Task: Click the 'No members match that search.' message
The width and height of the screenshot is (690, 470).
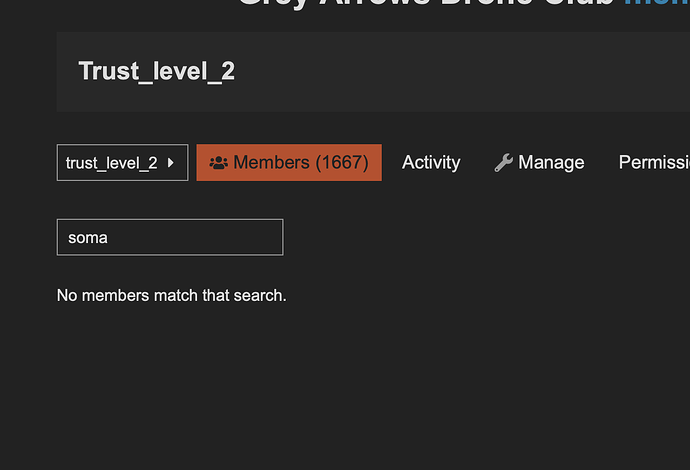Action: click(172, 295)
